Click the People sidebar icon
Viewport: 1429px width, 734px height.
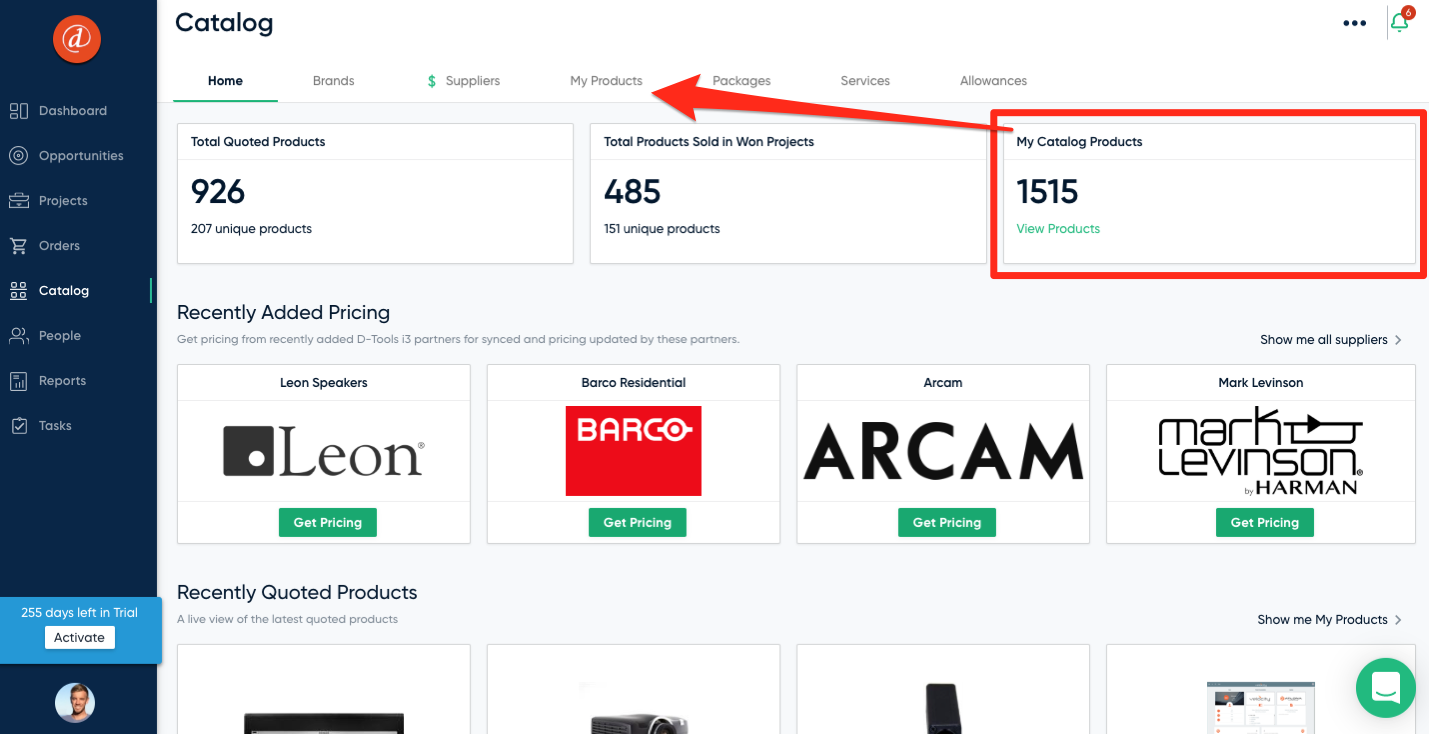18,336
